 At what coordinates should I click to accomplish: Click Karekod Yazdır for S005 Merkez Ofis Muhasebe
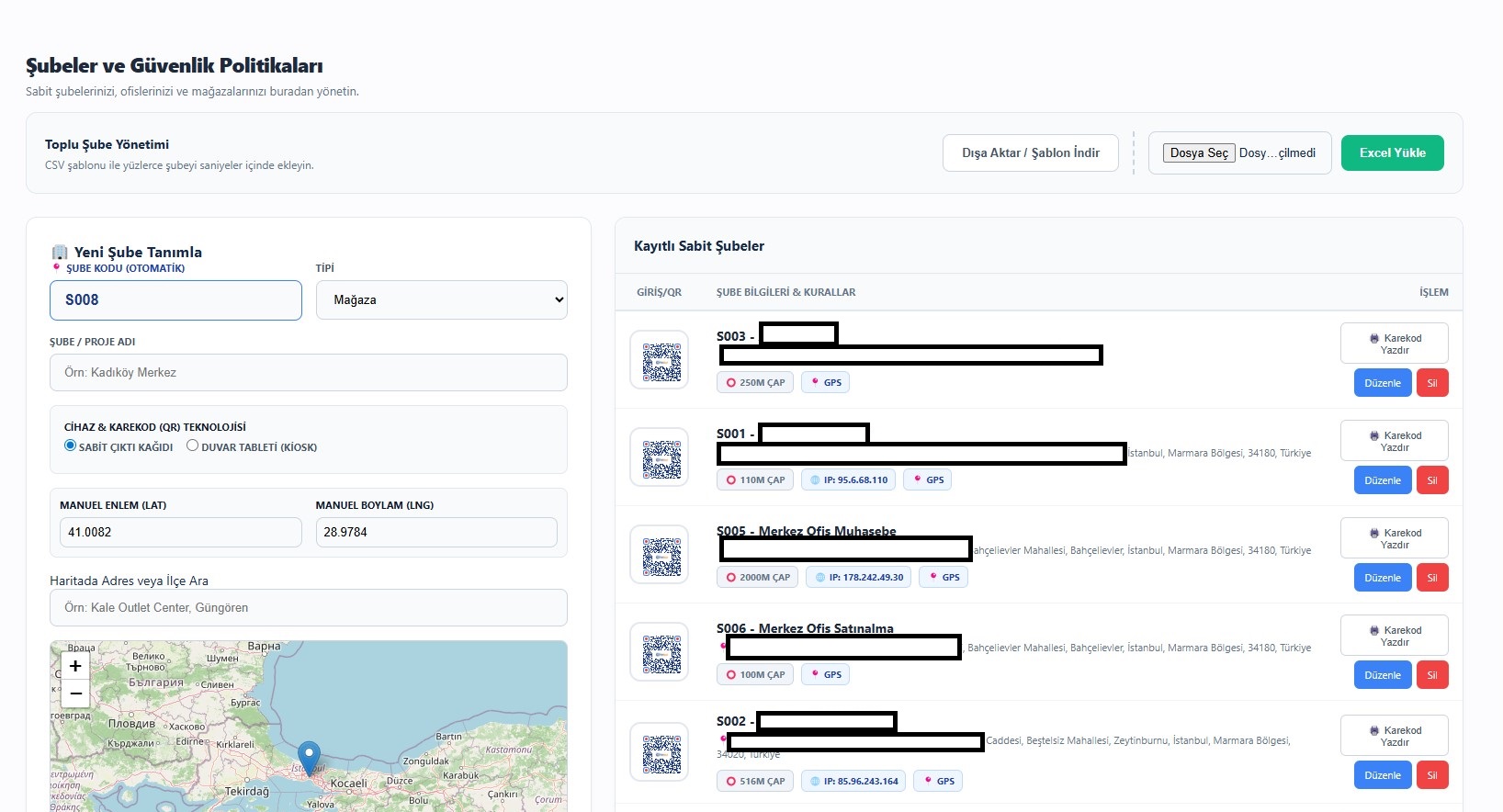1395,538
